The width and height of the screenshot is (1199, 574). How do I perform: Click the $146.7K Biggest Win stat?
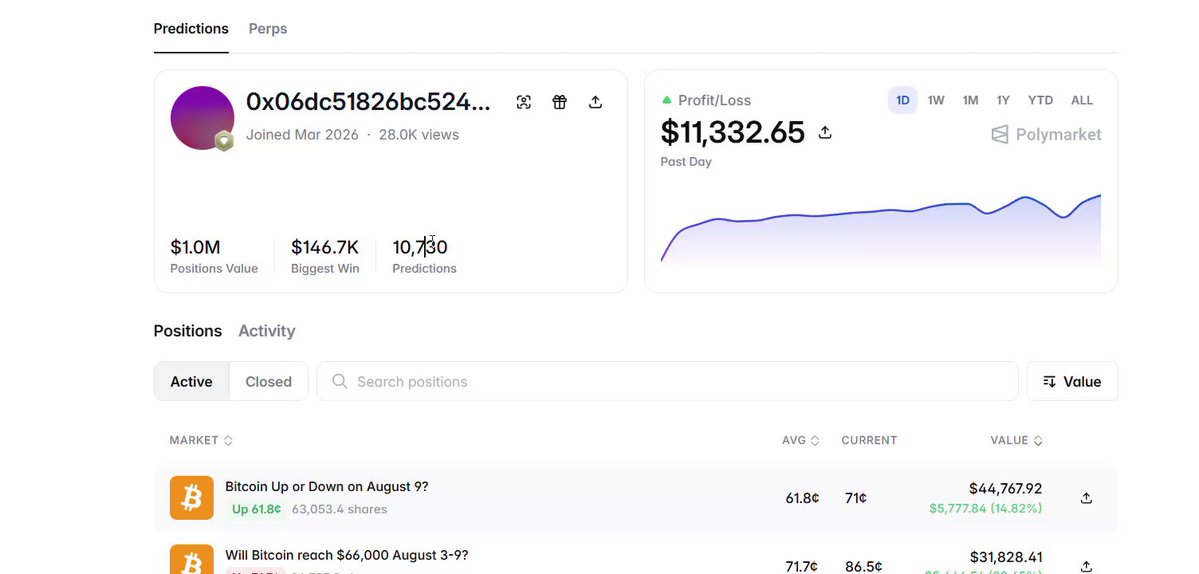pos(325,256)
